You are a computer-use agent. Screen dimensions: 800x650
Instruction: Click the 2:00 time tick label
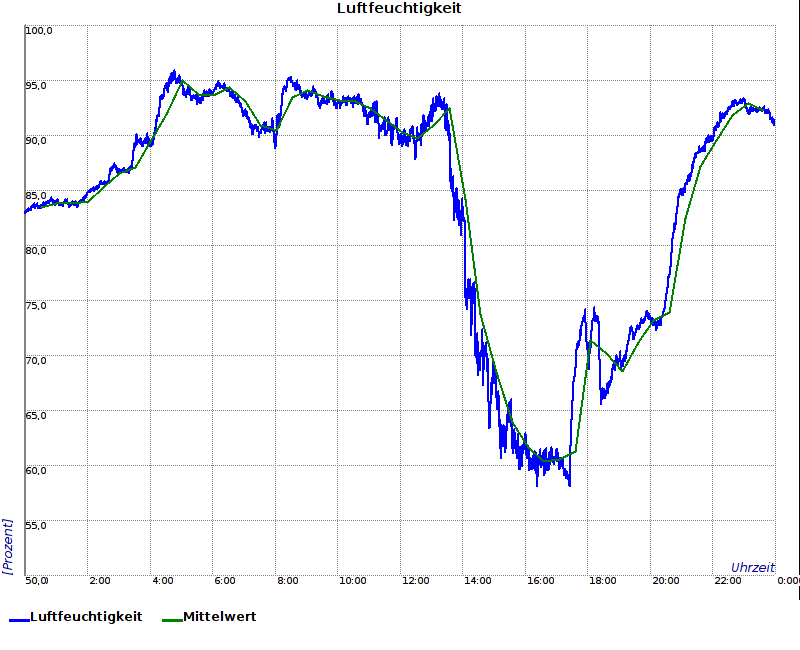pos(100,581)
